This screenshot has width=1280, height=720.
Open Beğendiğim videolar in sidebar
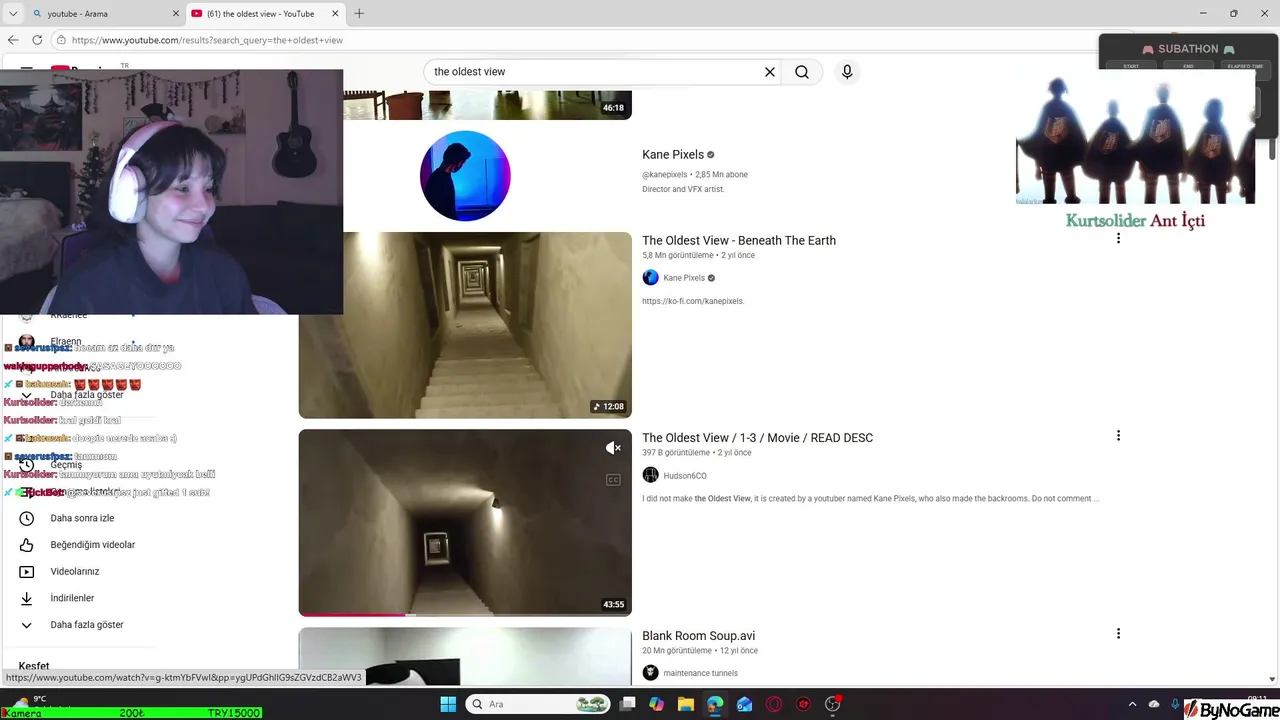pyautogui.click(x=93, y=545)
